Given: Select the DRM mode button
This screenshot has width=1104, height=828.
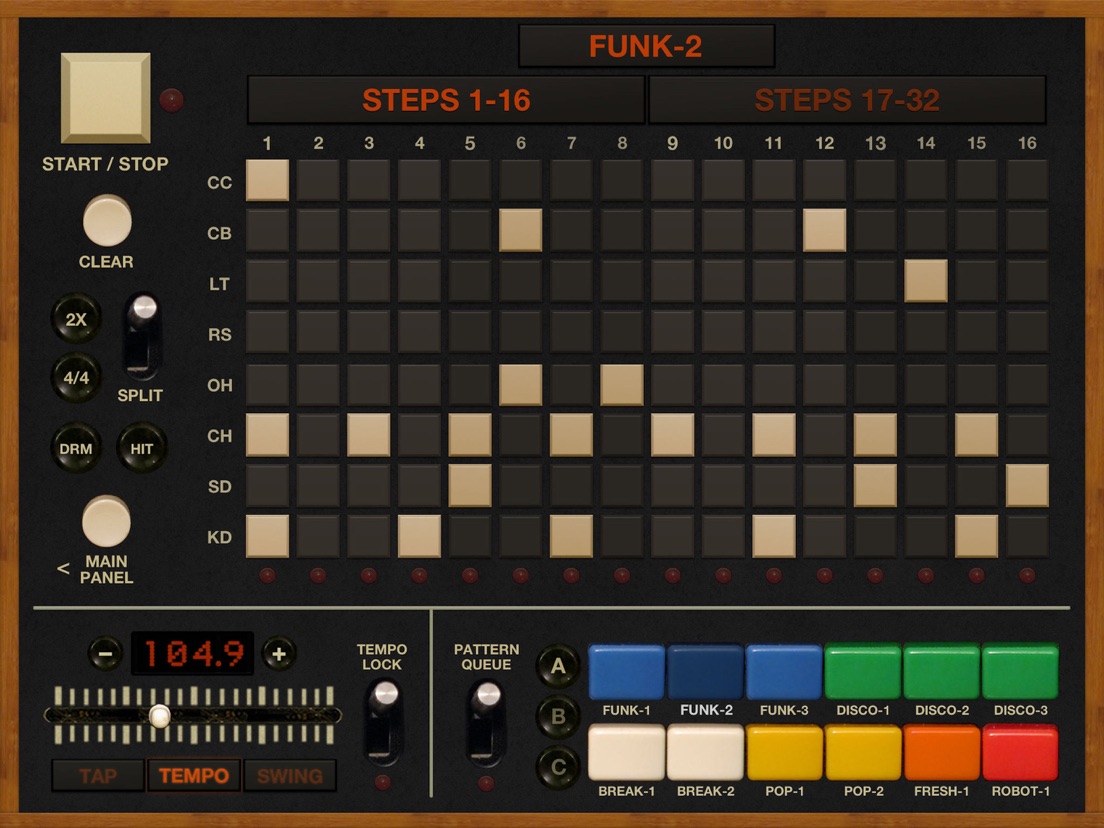Looking at the screenshot, I should point(75,448).
